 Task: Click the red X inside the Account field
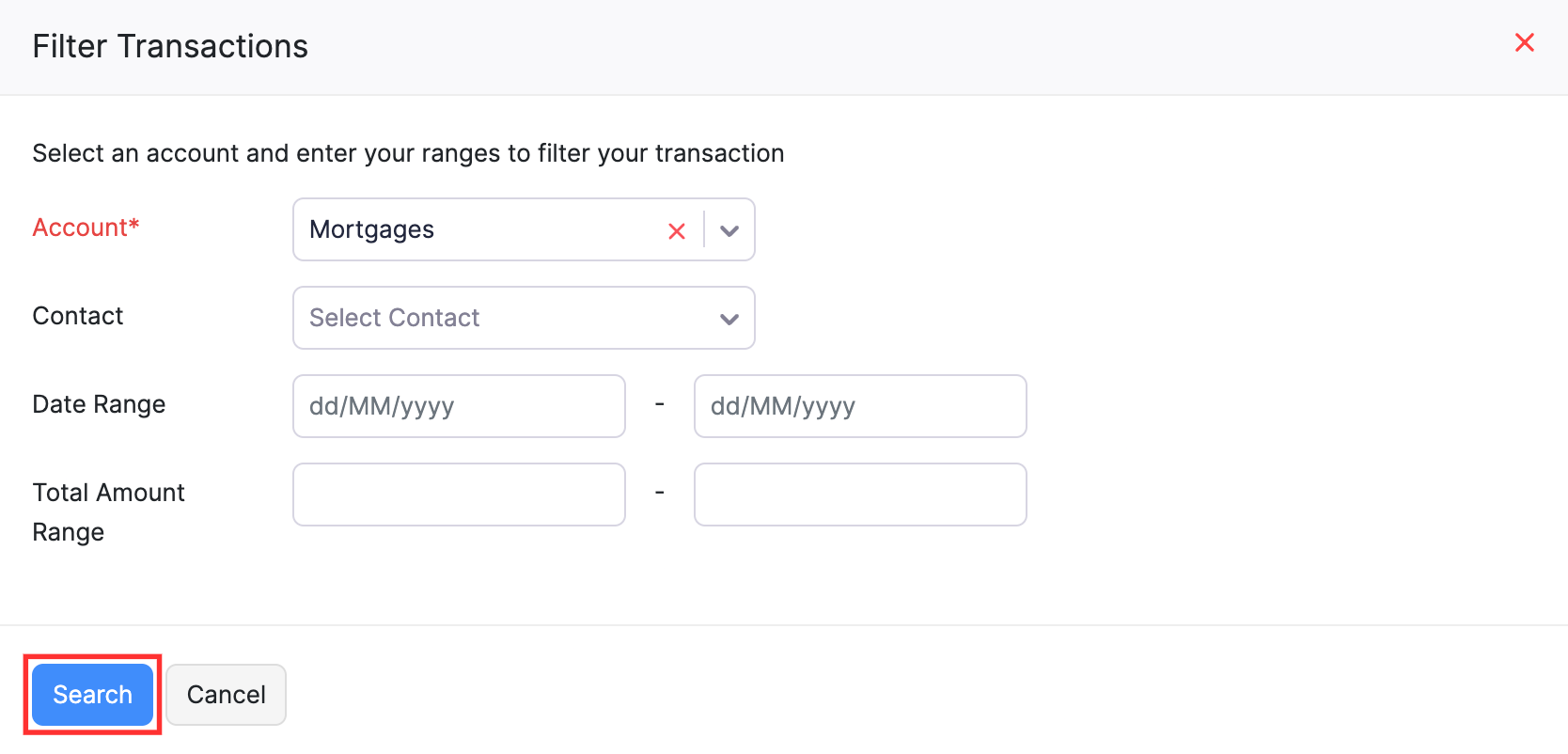[677, 230]
